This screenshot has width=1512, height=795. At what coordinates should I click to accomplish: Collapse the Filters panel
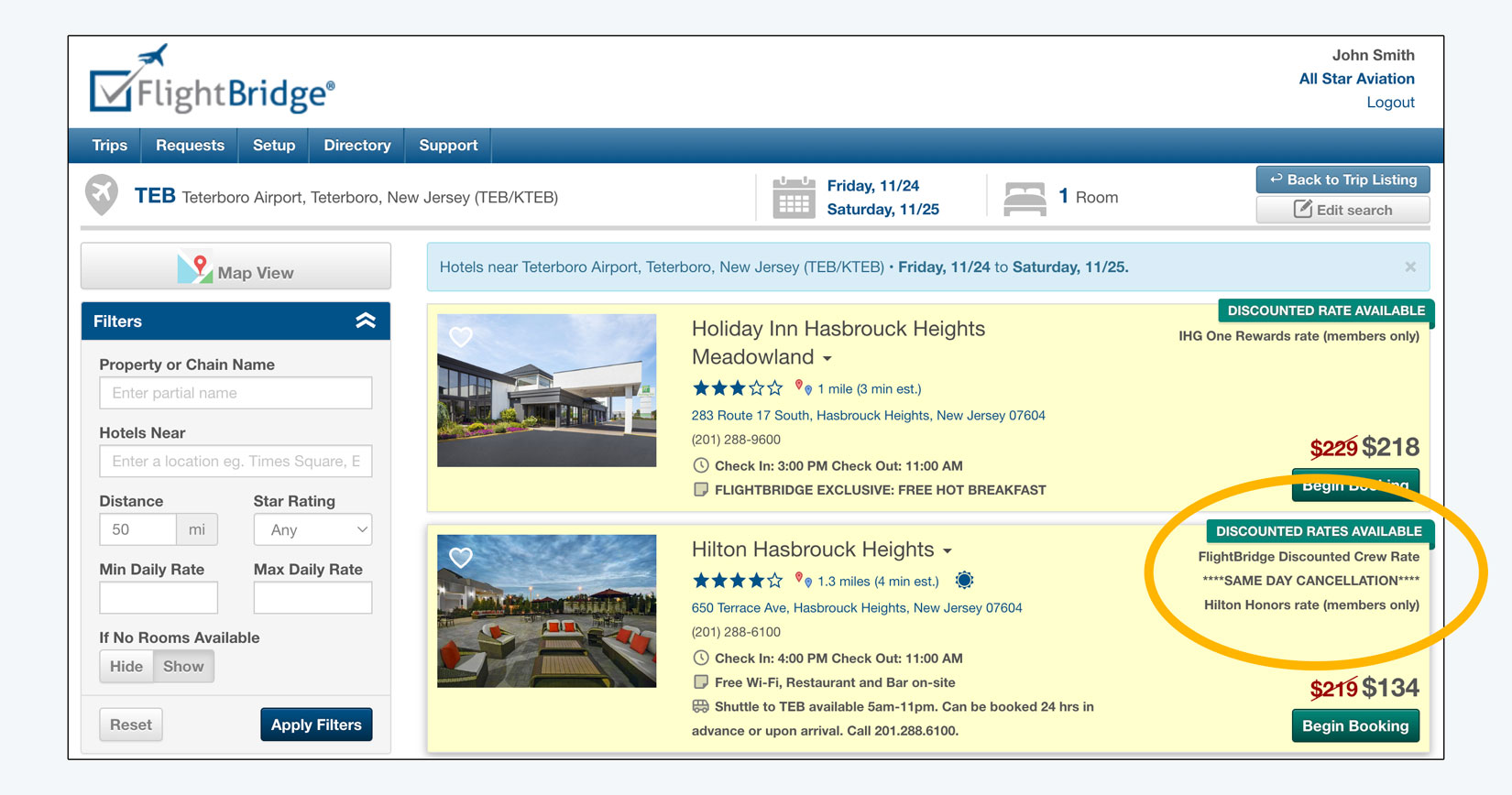pos(366,321)
